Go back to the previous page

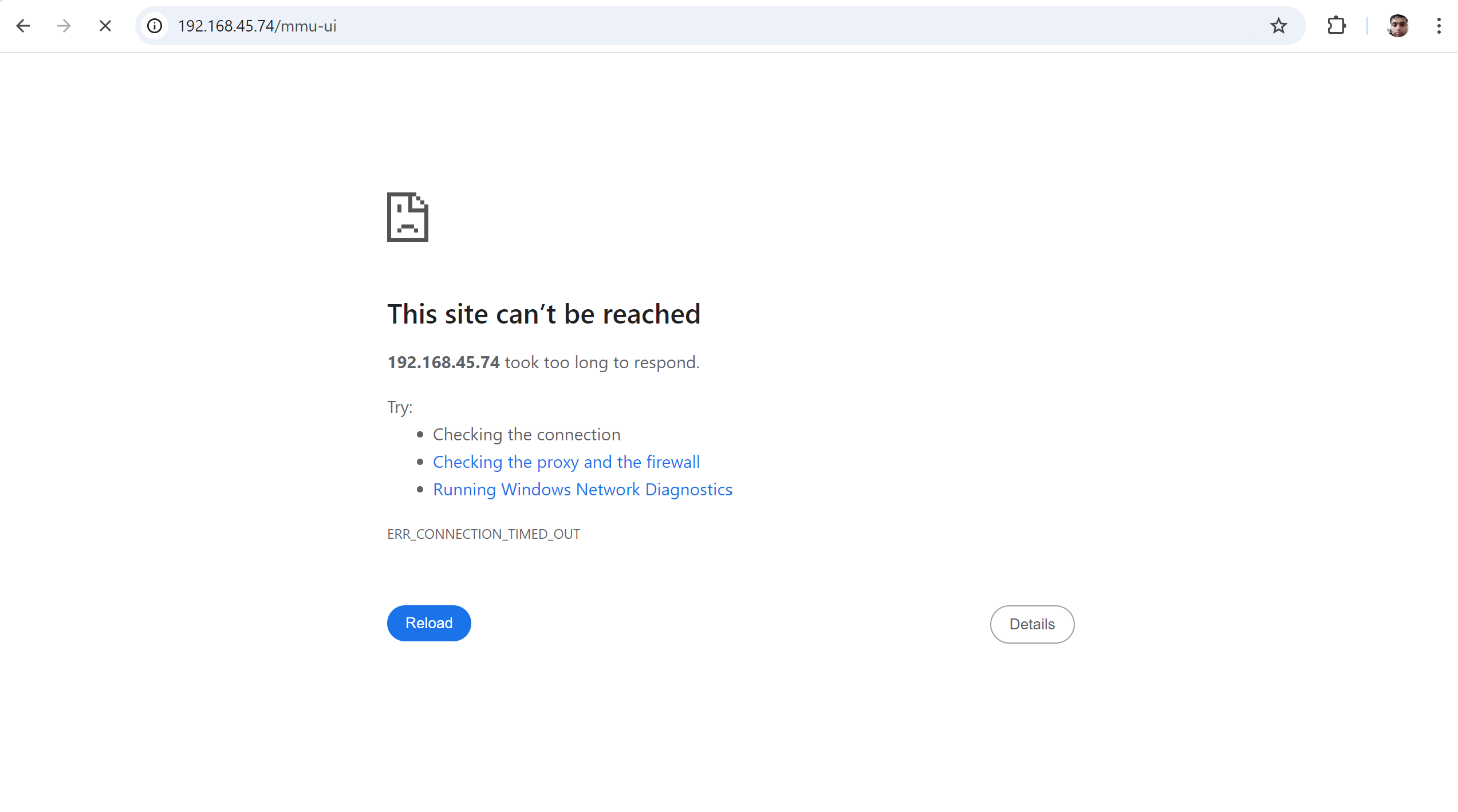(23, 26)
